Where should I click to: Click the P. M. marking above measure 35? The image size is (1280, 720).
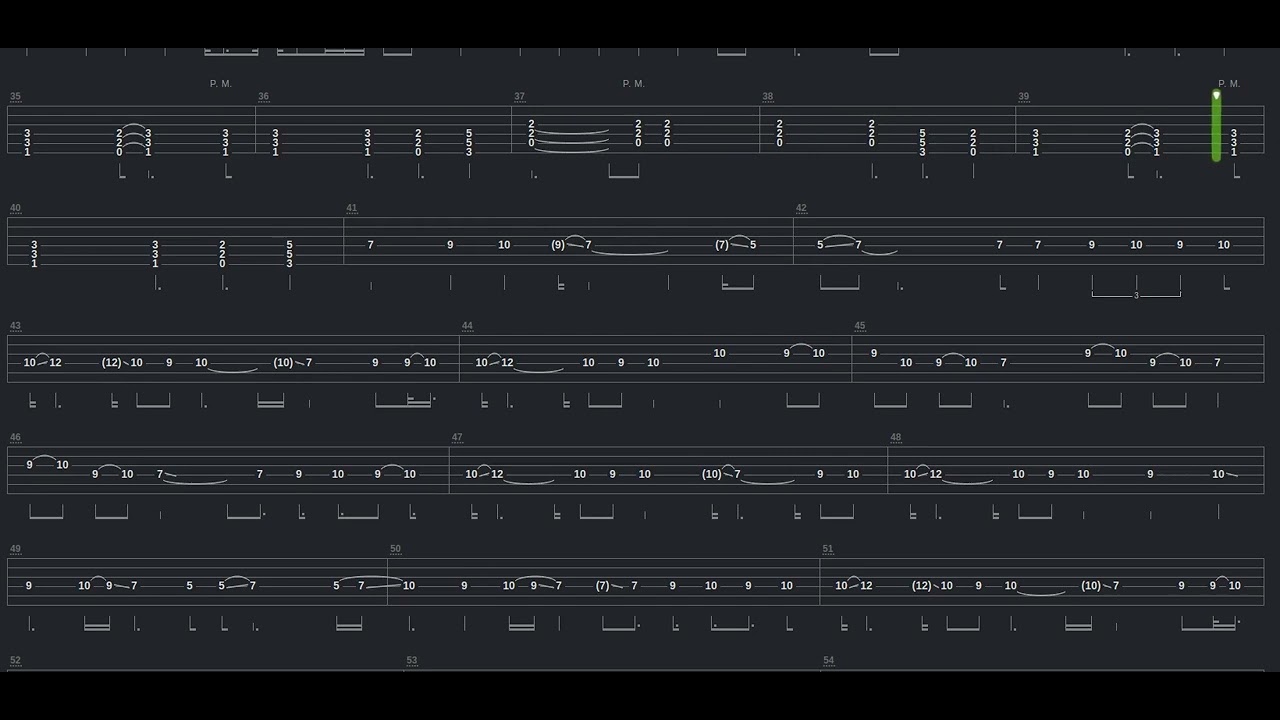pyautogui.click(x=221, y=84)
